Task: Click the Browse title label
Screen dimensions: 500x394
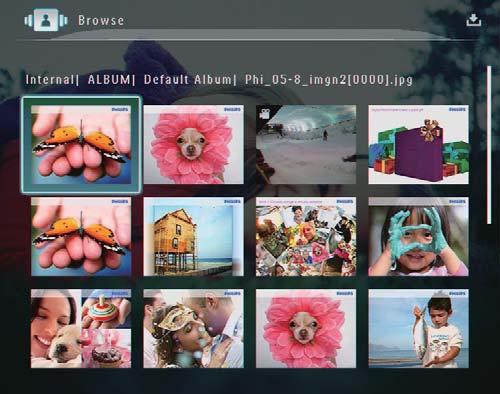Action: coord(101,20)
